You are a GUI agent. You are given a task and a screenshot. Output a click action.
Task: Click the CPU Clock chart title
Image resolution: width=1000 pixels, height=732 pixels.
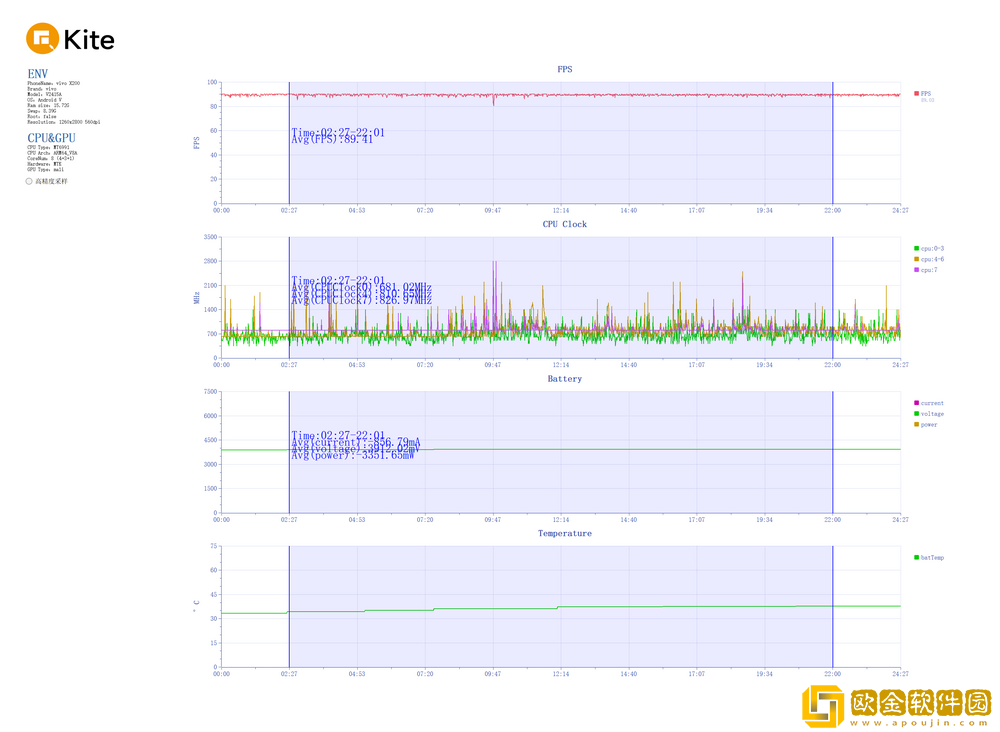(x=565, y=224)
